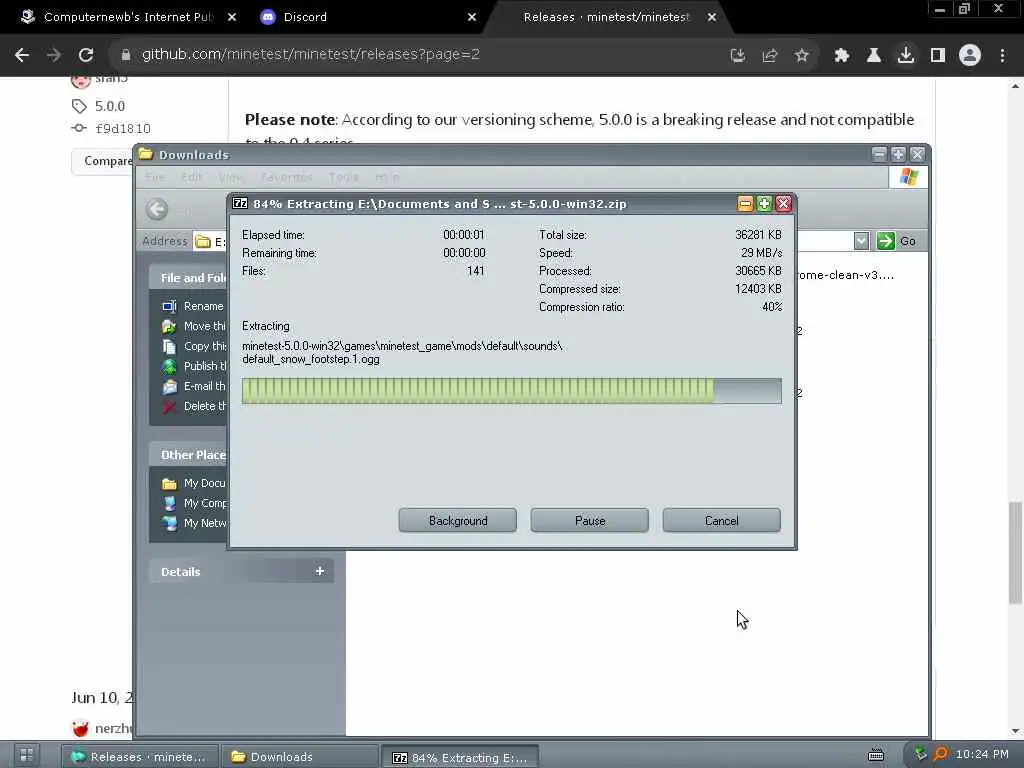Click Copy this file task
The image size is (1024, 768).
(194, 346)
